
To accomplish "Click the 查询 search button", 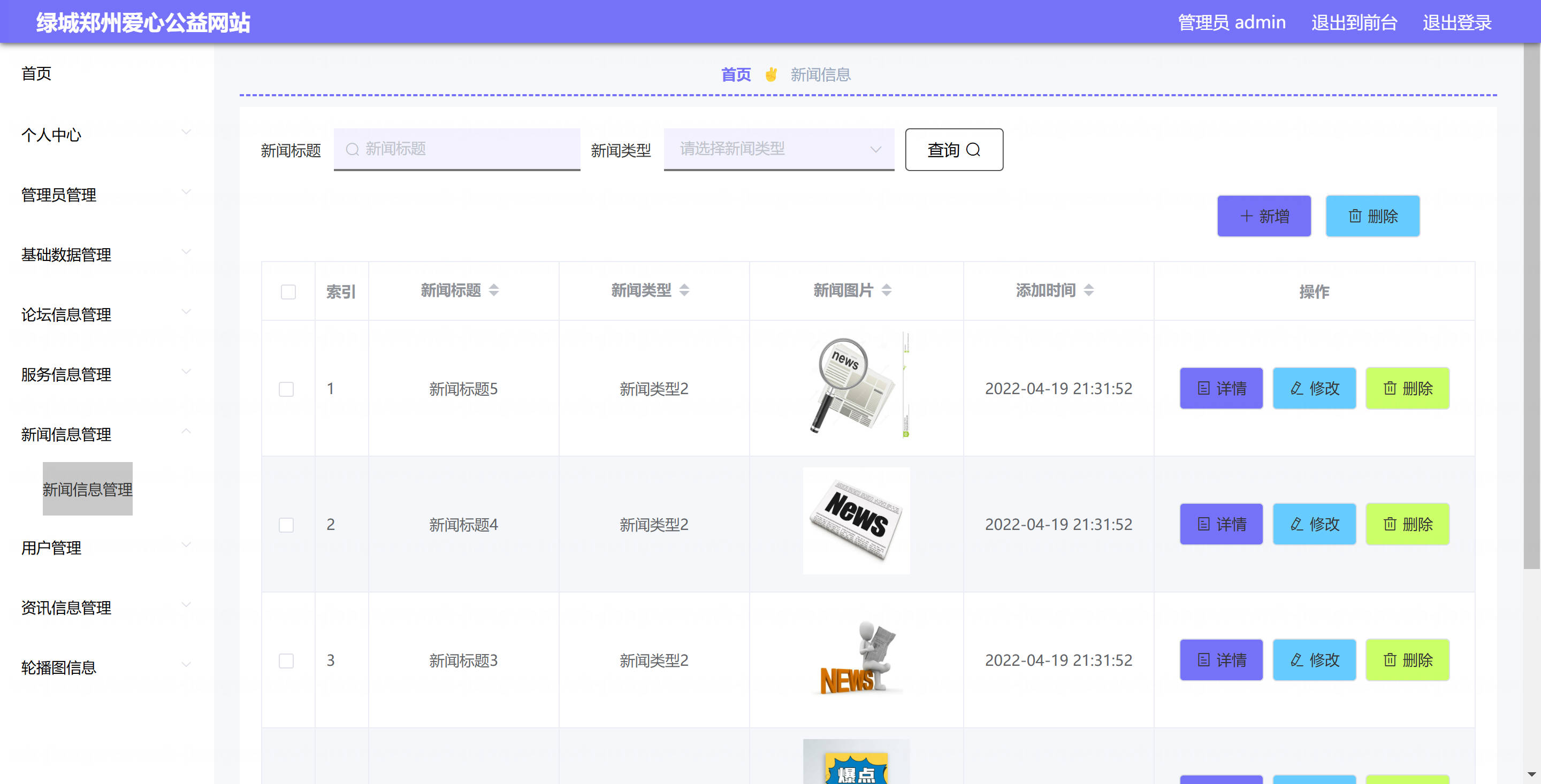I will pyautogui.click(x=953, y=150).
